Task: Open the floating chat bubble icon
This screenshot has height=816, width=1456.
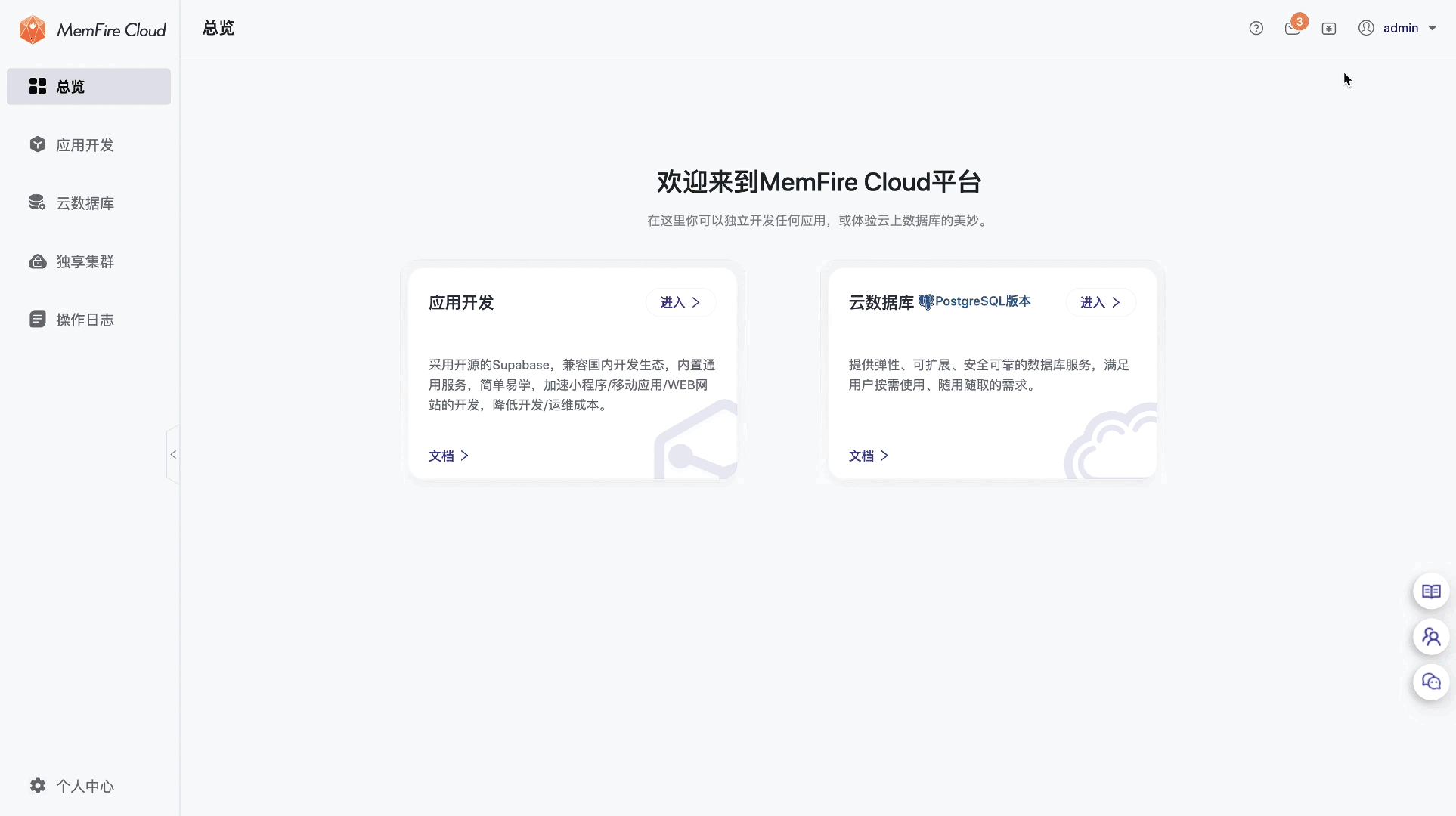Action: point(1431,682)
